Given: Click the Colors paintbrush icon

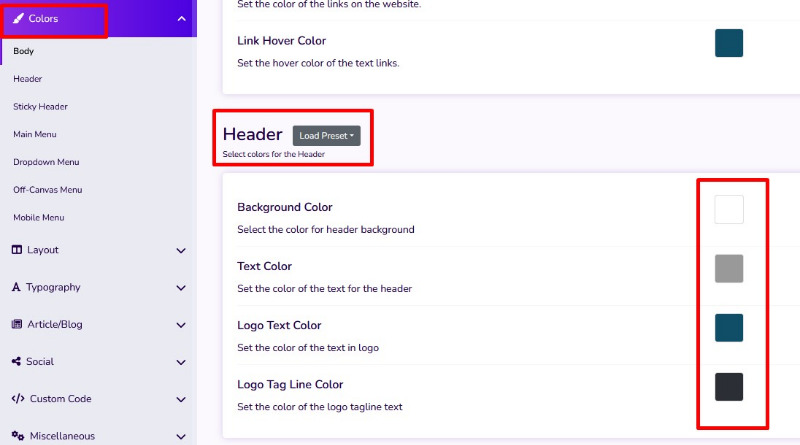Looking at the screenshot, I should pos(18,18).
